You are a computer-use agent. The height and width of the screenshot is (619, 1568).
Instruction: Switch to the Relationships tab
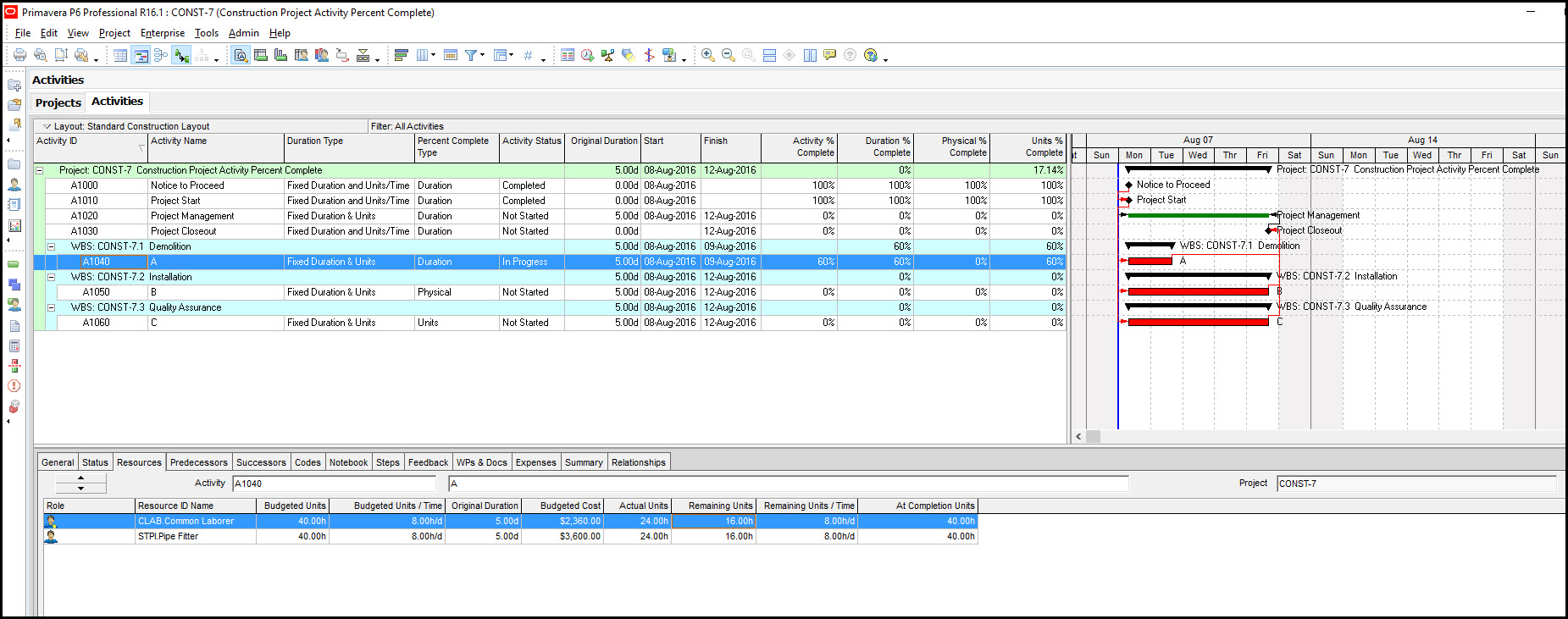[639, 462]
